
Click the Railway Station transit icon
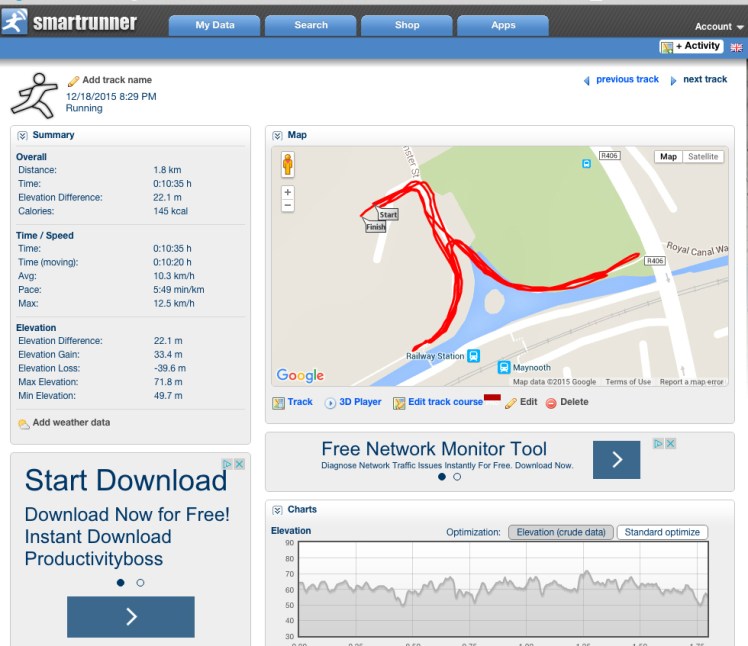point(473,356)
